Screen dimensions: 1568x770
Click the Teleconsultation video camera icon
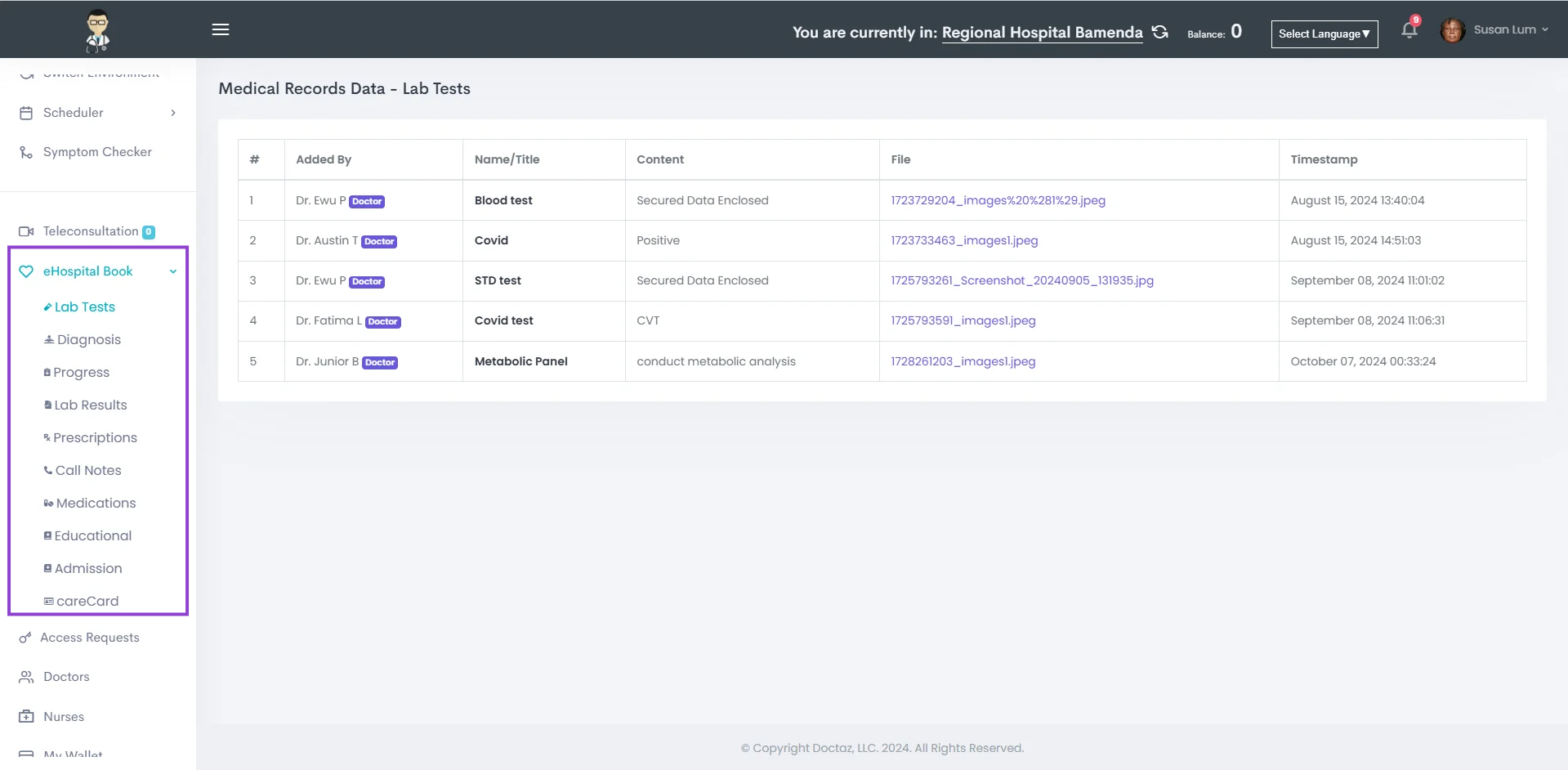click(x=26, y=231)
